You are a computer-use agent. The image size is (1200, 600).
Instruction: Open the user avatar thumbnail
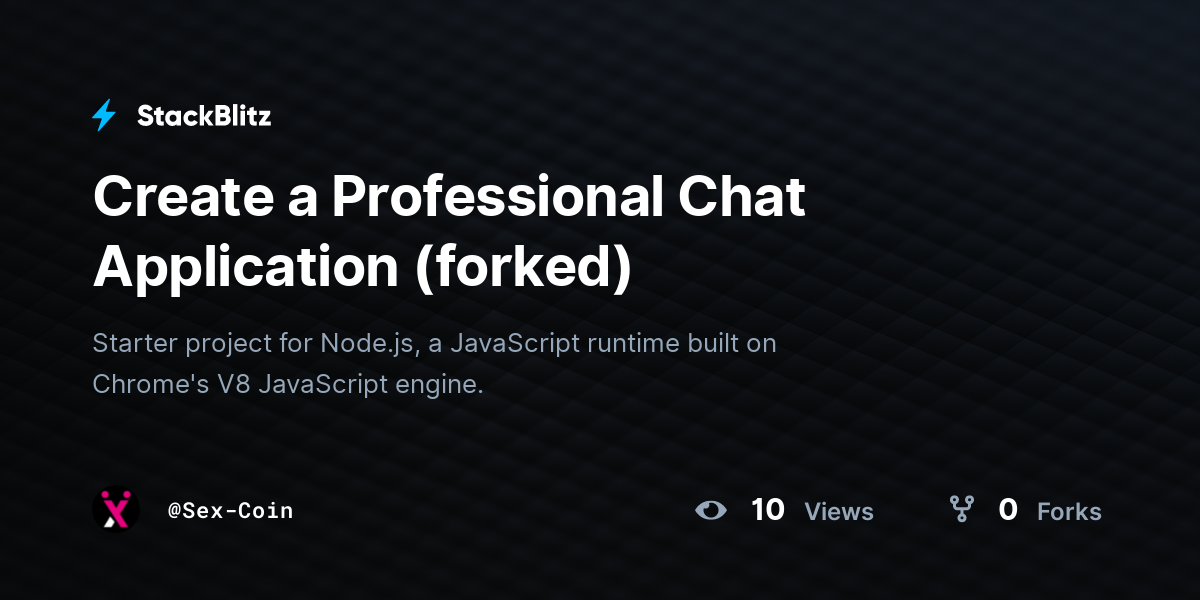(x=116, y=510)
